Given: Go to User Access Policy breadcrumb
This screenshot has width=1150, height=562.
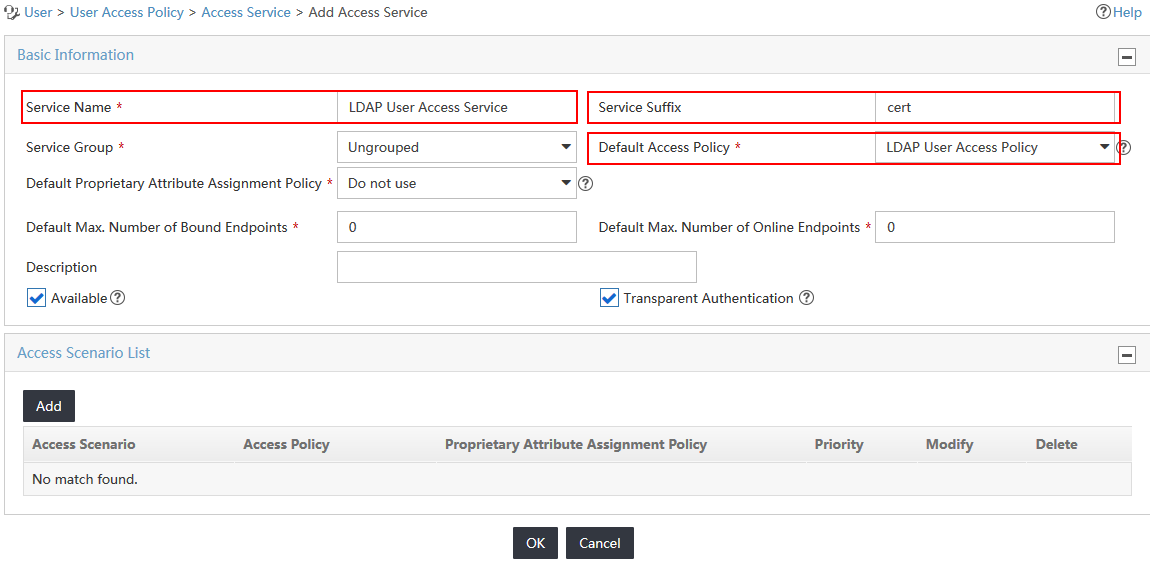Looking at the screenshot, I should tap(127, 12).
